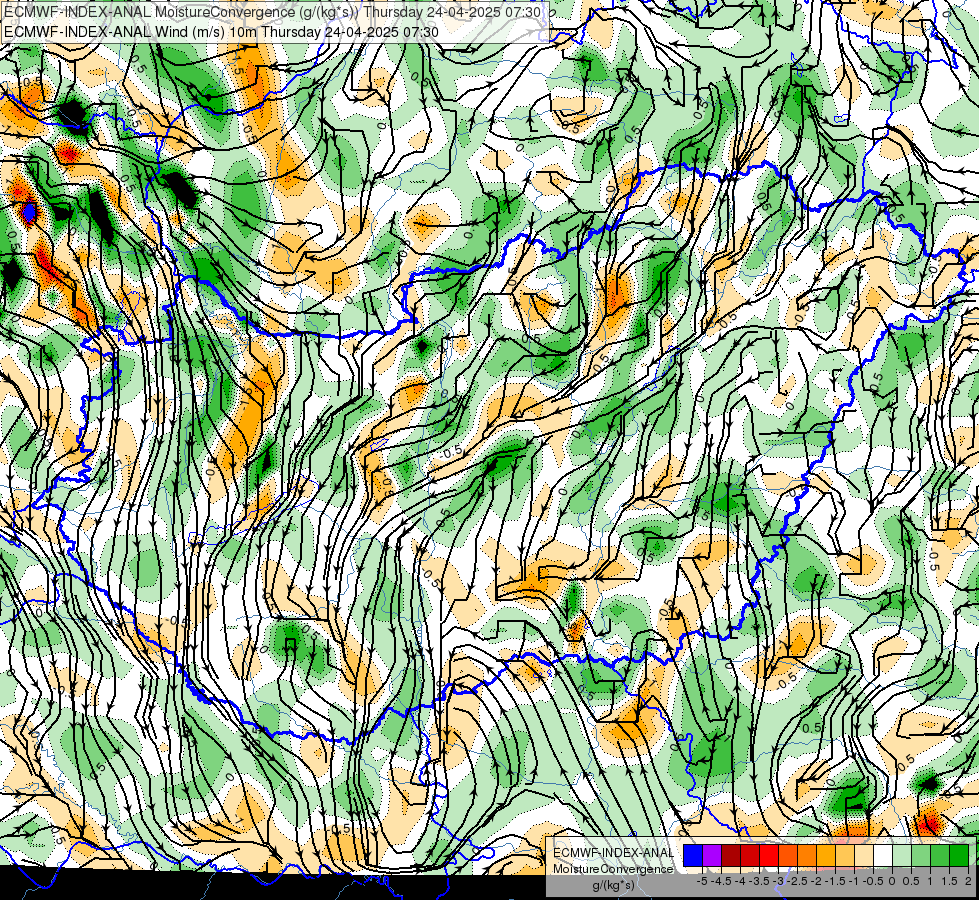The width and height of the screenshot is (979, 900).
Task: Click the 1.5 legend scale value
Action: [950, 881]
